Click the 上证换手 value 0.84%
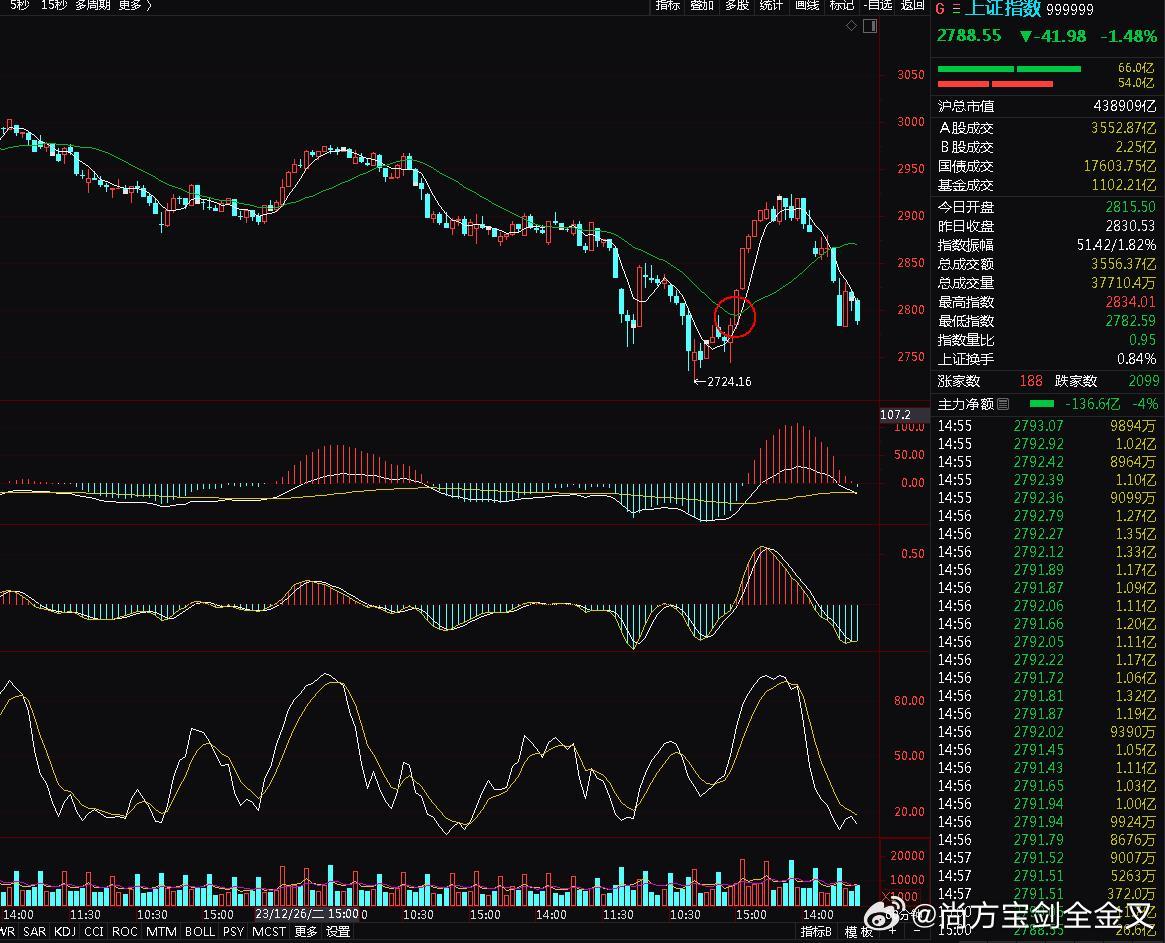 coord(1136,359)
